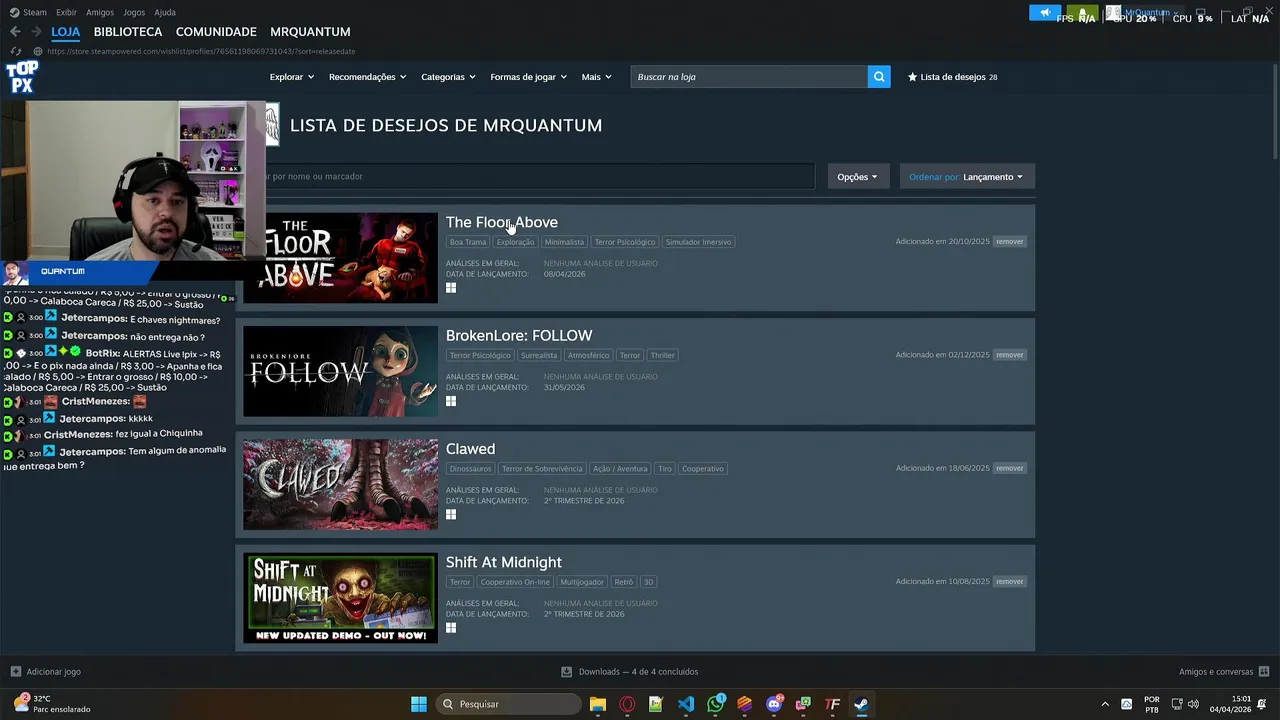Click the Windows platform icon for BrokenLore: FOLLOW
1280x720 pixels.
point(451,401)
